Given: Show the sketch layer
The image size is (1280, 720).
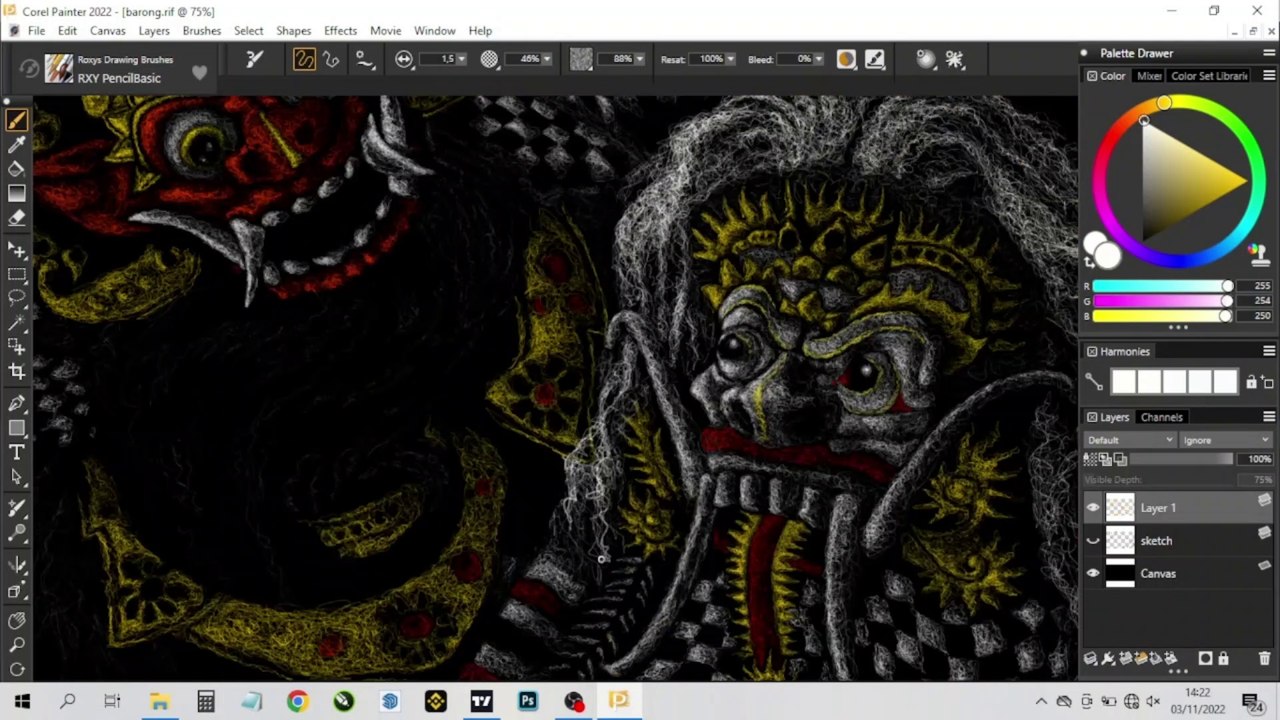Looking at the screenshot, I should coord(1093,541).
